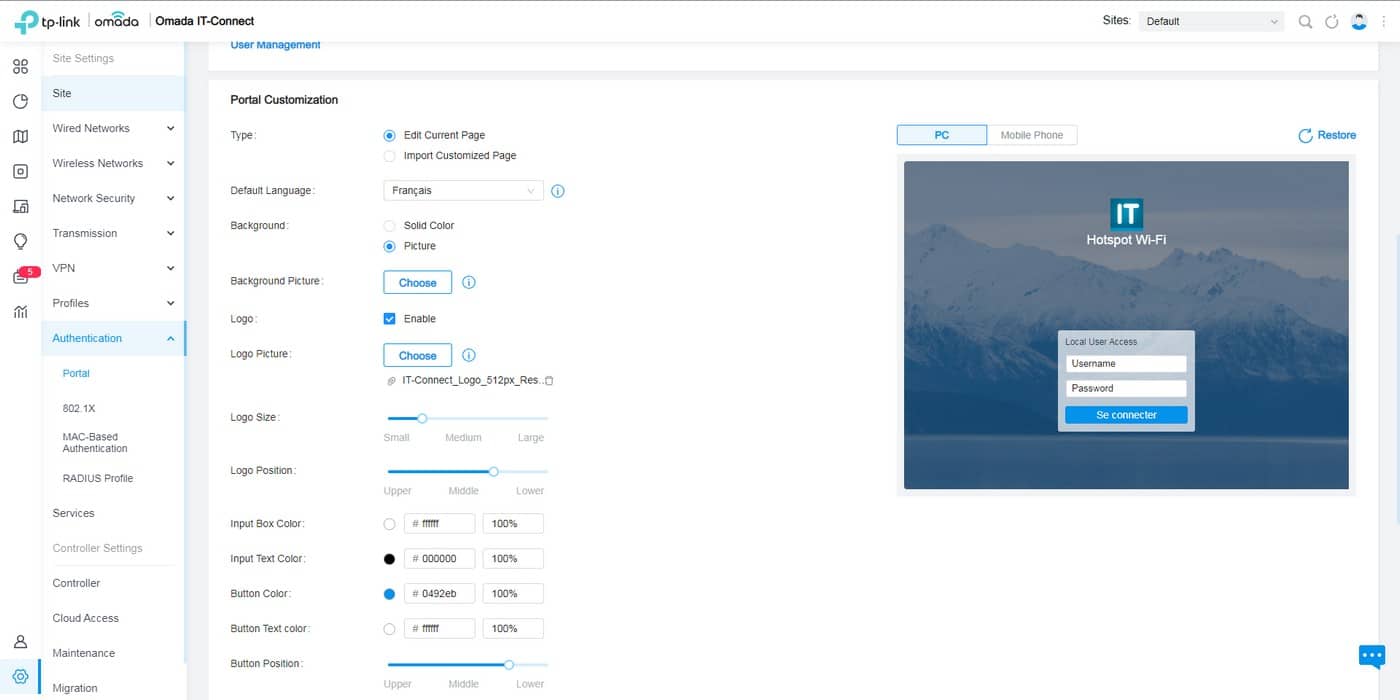Open Portal under Authentication
The width and height of the screenshot is (1400, 700).
click(x=76, y=373)
